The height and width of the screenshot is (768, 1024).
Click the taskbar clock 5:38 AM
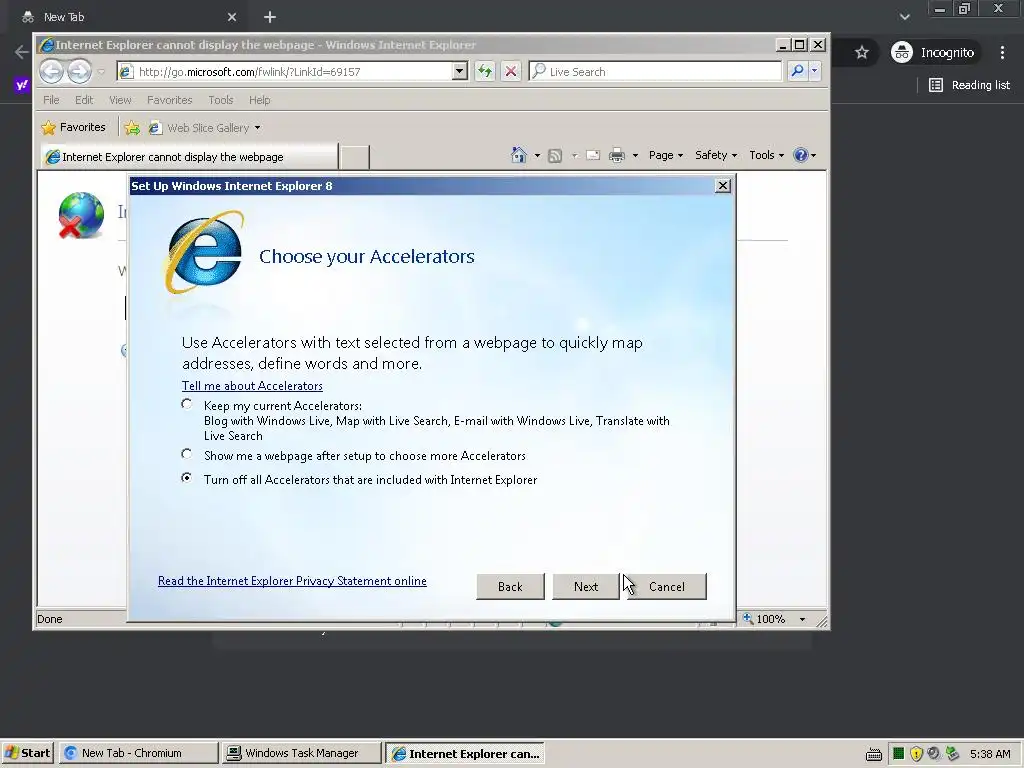point(990,754)
